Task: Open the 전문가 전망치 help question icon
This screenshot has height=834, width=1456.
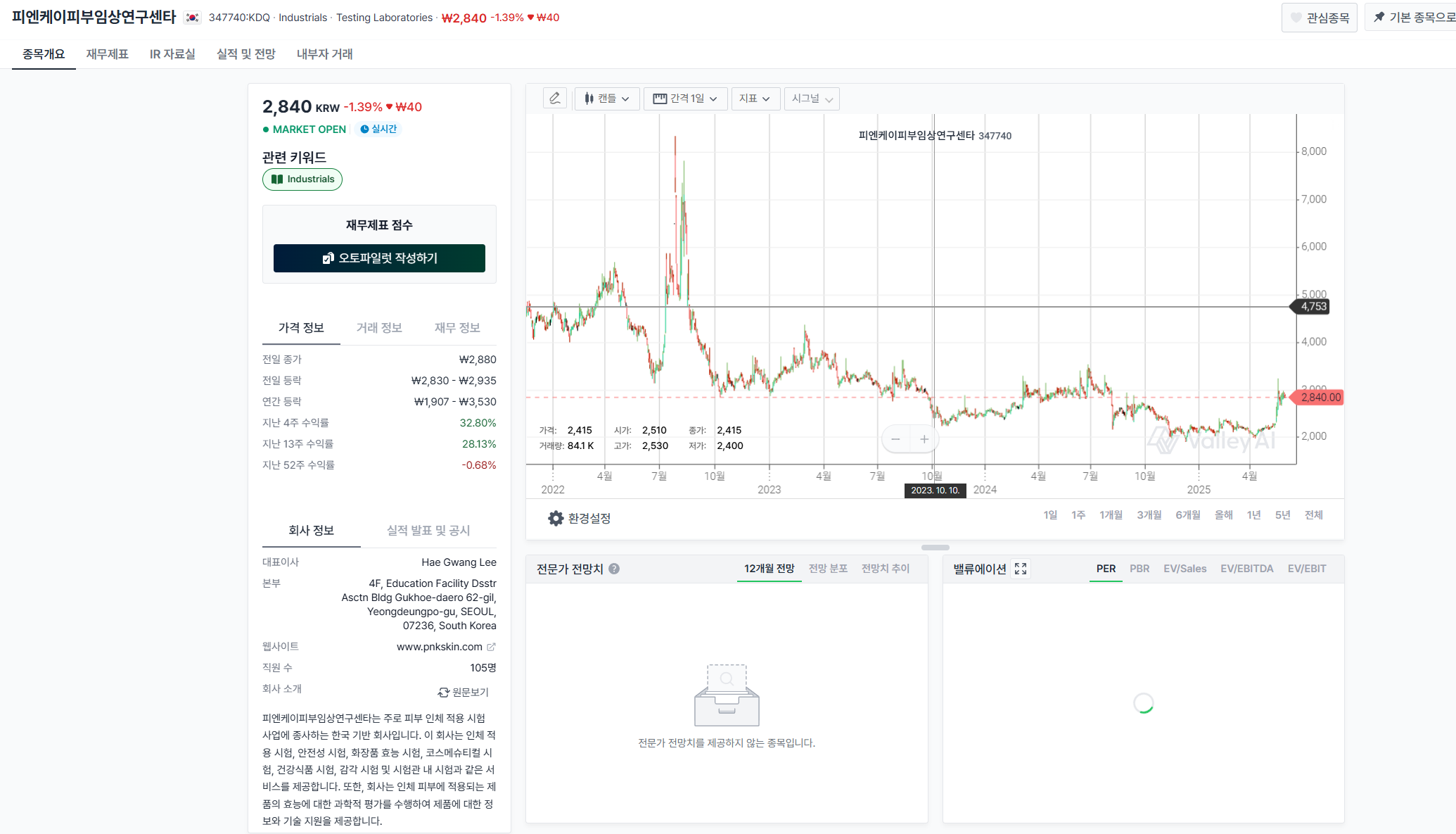Action: point(614,569)
